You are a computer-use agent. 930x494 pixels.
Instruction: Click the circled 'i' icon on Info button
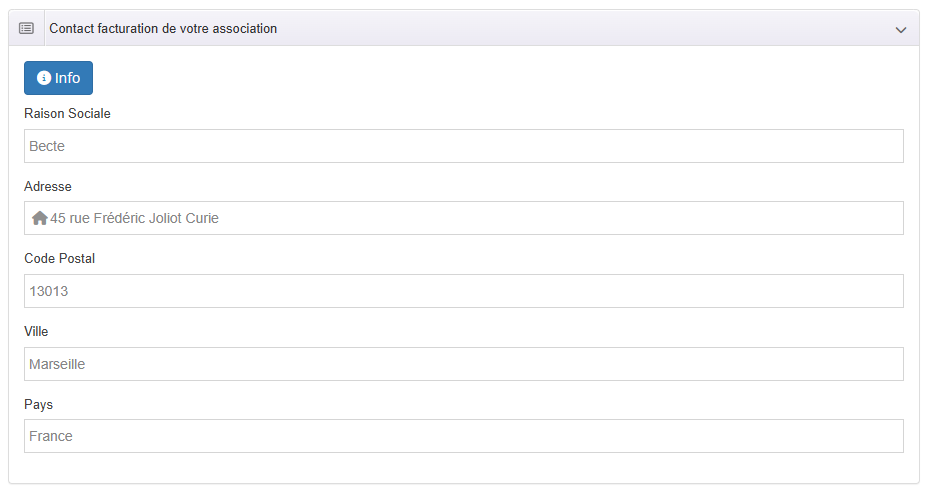pyautogui.click(x=44, y=78)
